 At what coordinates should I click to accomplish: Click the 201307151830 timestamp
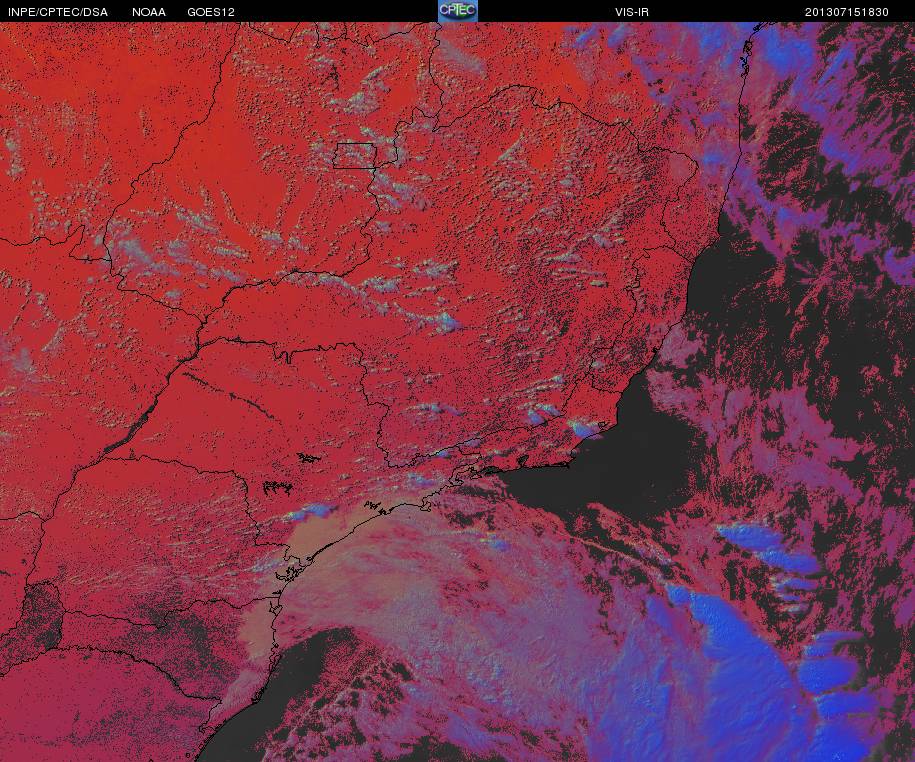click(x=846, y=12)
